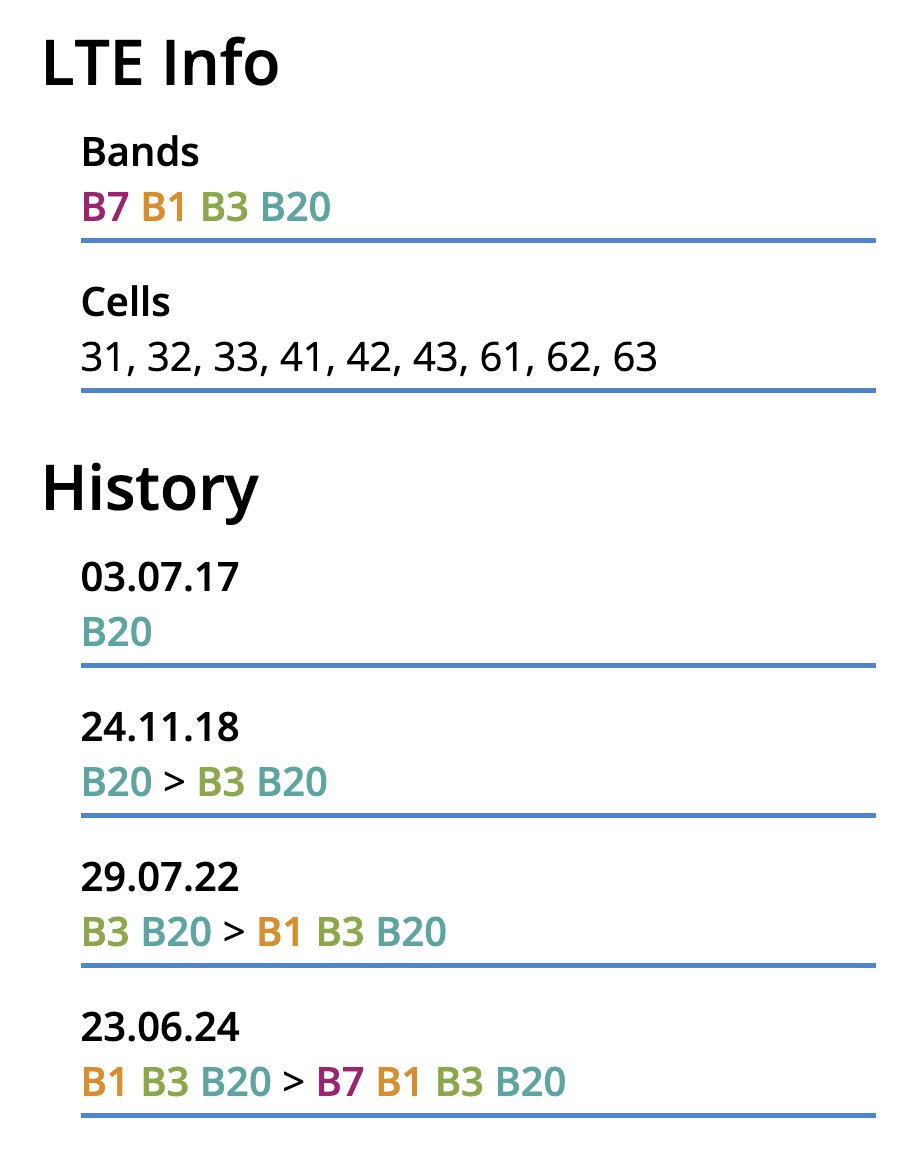The width and height of the screenshot is (908, 1154).
Task: Open the teal B20 tag under Bands
Action: coord(295,207)
